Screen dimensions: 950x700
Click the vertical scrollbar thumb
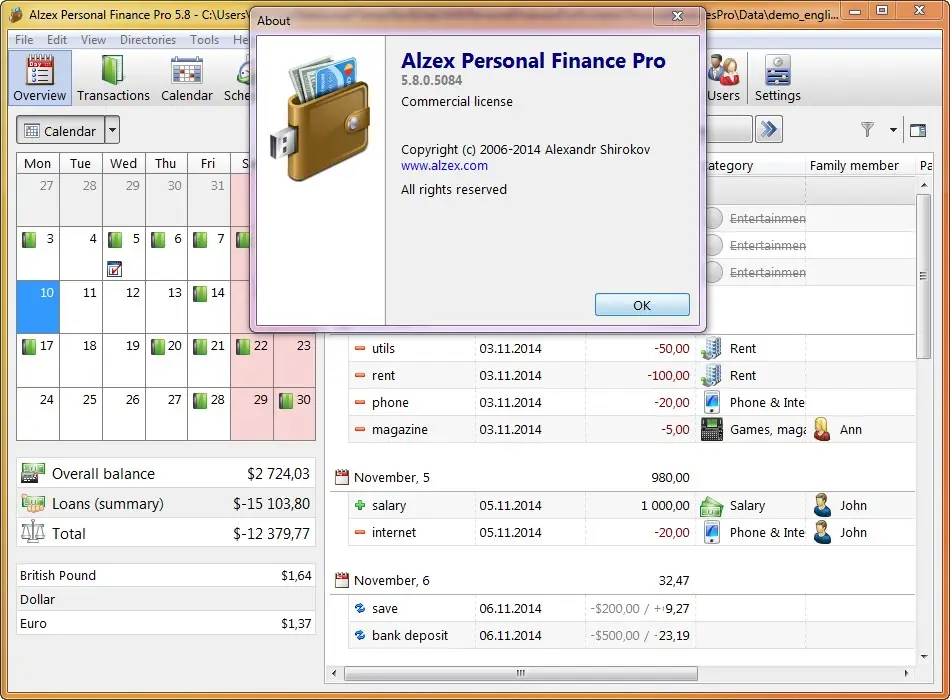[x=923, y=276]
